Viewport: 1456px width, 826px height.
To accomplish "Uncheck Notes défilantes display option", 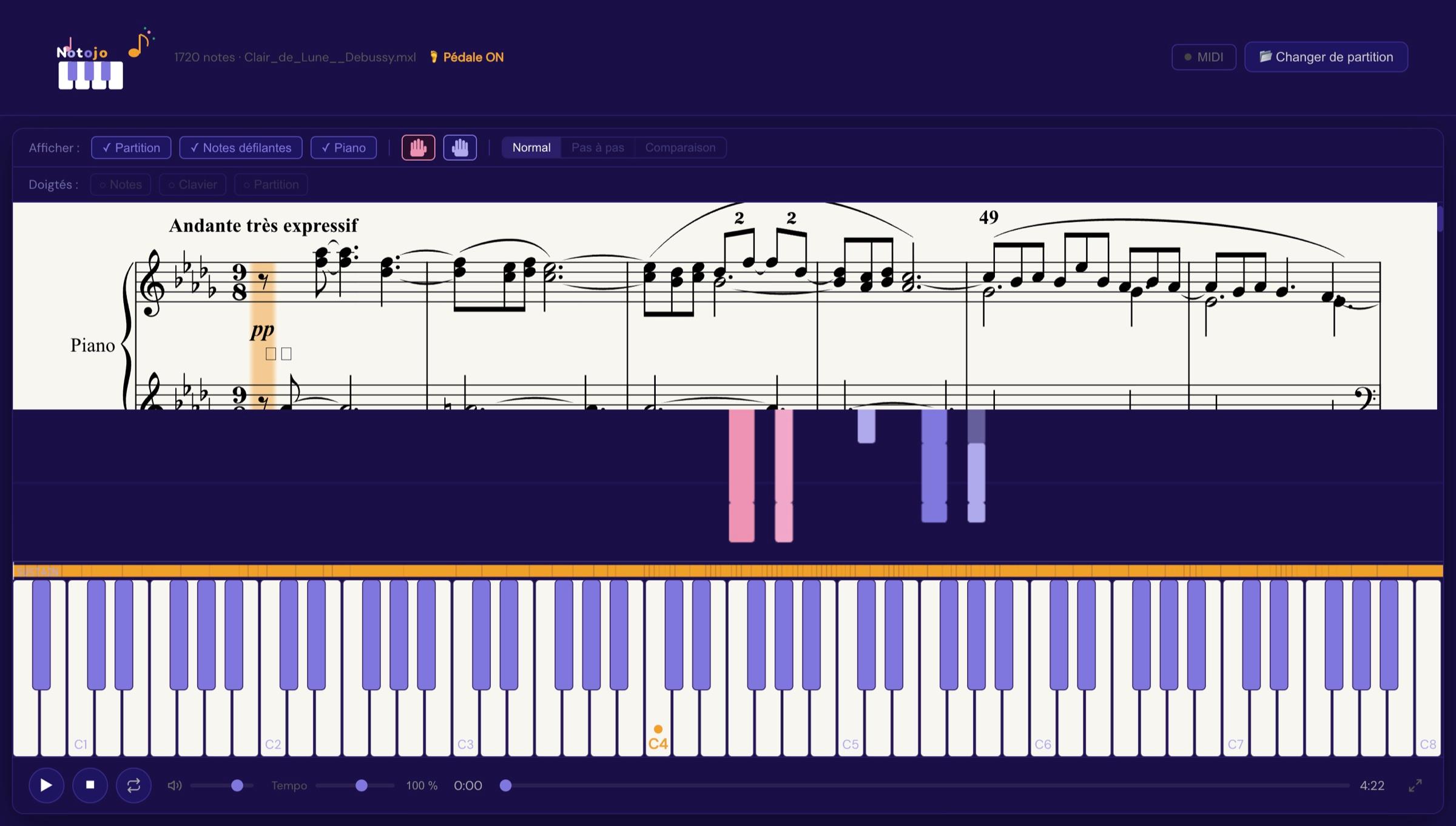I will (241, 147).
